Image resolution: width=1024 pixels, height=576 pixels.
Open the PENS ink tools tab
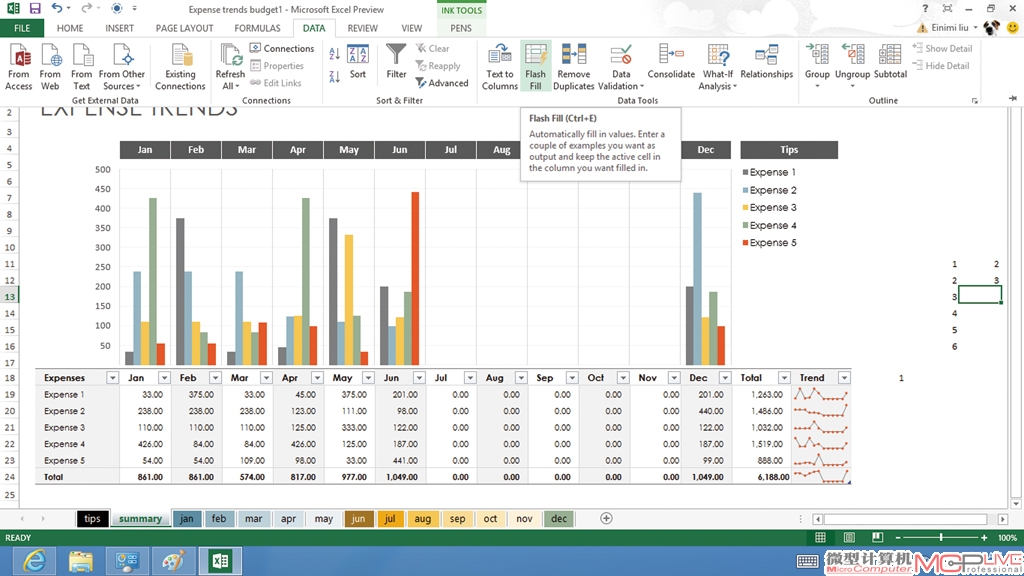click(460, 28)
